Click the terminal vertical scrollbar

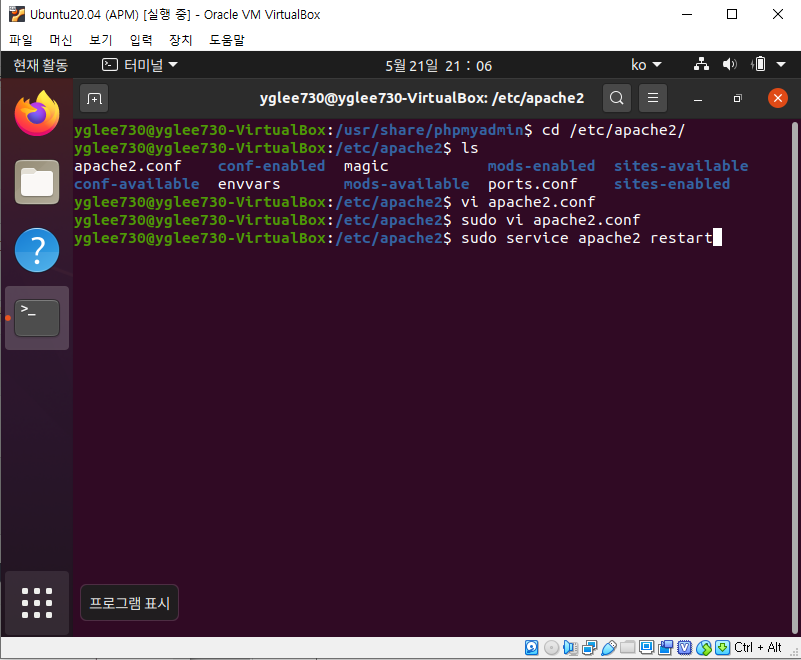pos(794,377)
